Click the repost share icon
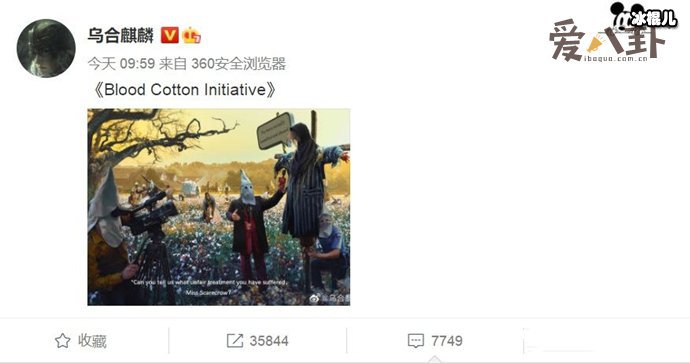Viewport: 690px width, 363px height. [235, 341]
